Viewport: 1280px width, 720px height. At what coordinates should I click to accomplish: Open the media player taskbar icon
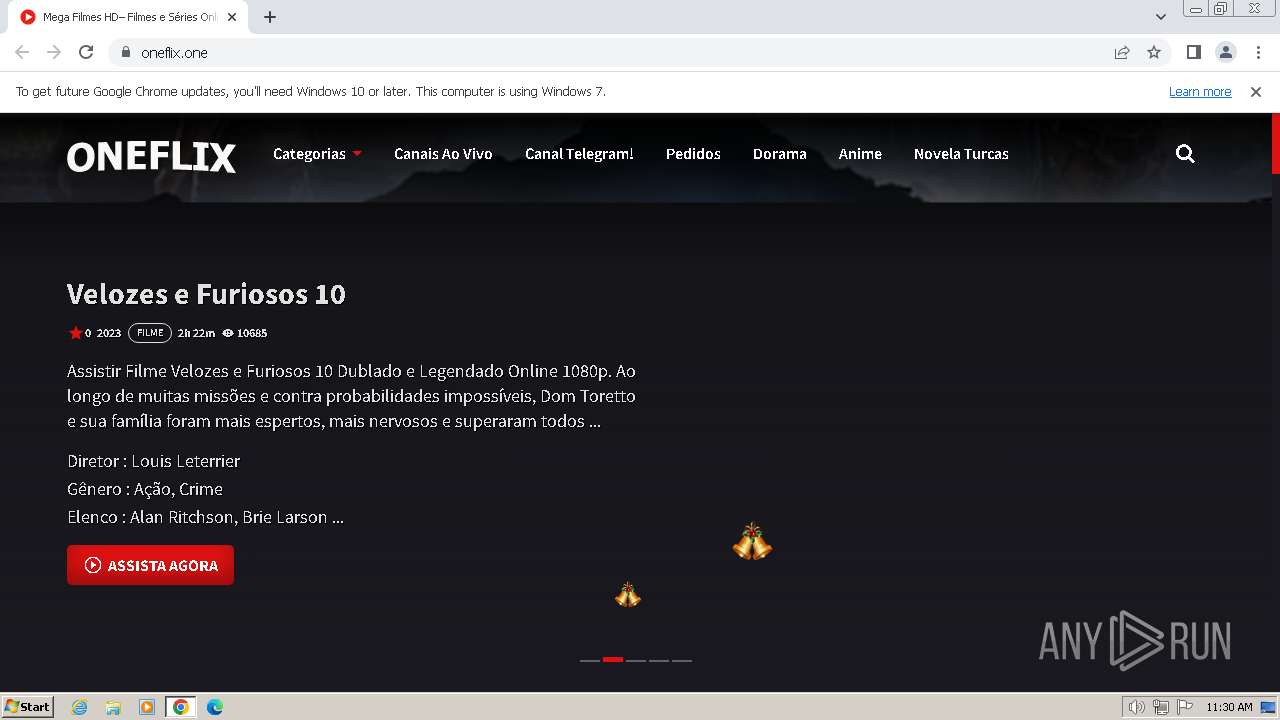(x=147, y=707)
